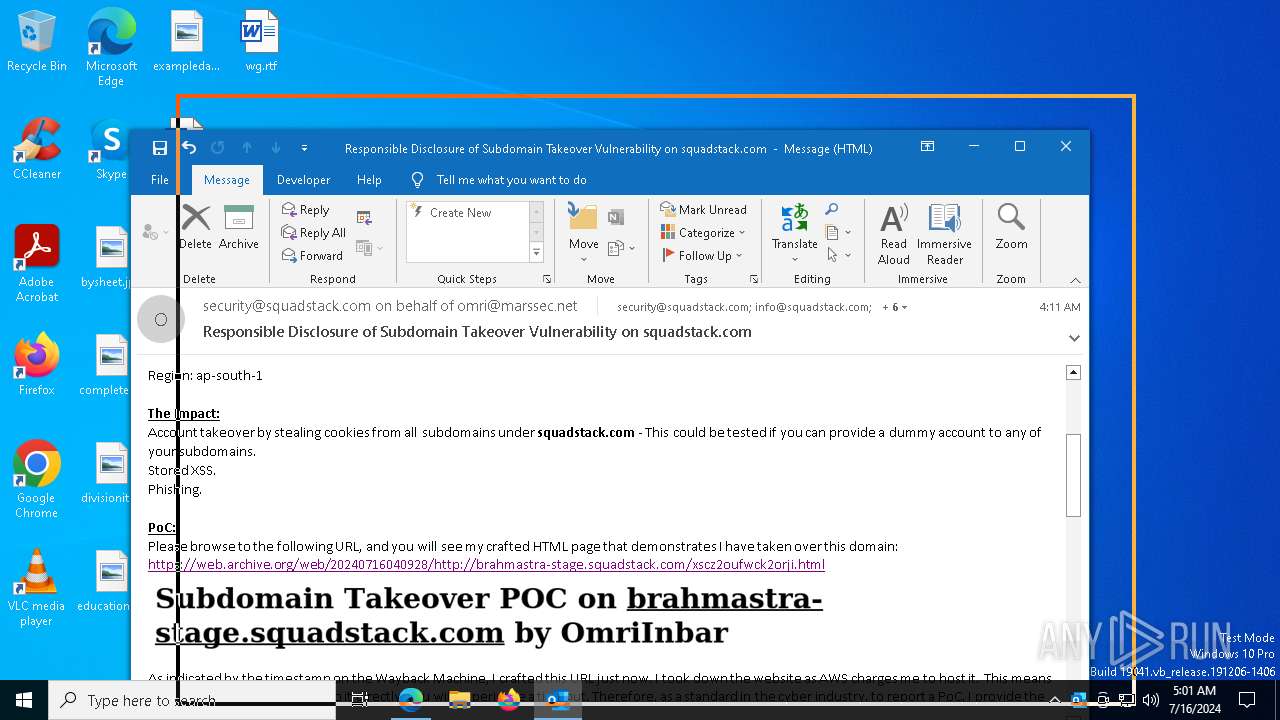1280x720 pixels.
Task: Expand the +6 more recipients list
Action: pos(895,307)
